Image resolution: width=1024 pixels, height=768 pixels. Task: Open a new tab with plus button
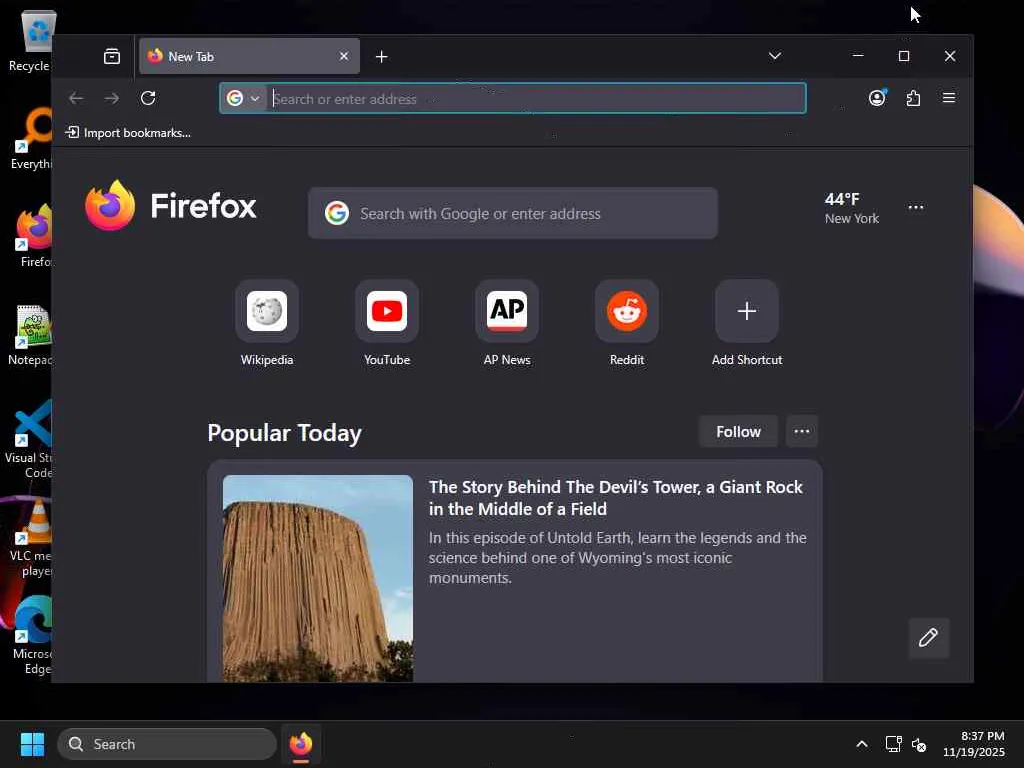[x=381, y=57]
